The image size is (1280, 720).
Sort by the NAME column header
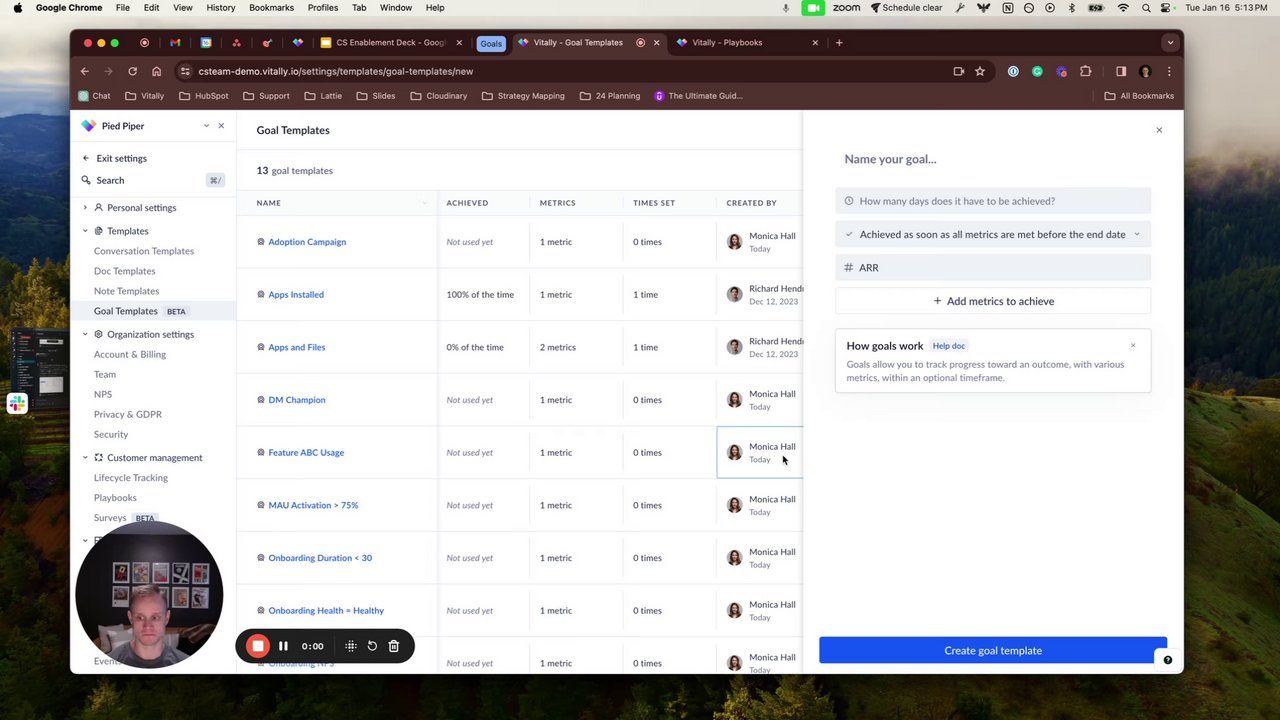[268, 203]
